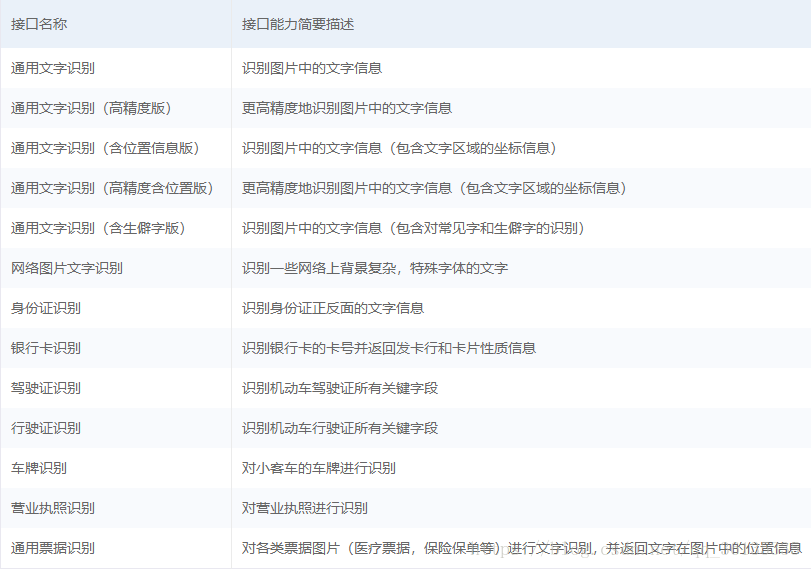This screenshot has height=569, width=811.
Task: Click the description '识别图片中的文字信息' of 通用文字识别
Action: [x=312, y=68]
